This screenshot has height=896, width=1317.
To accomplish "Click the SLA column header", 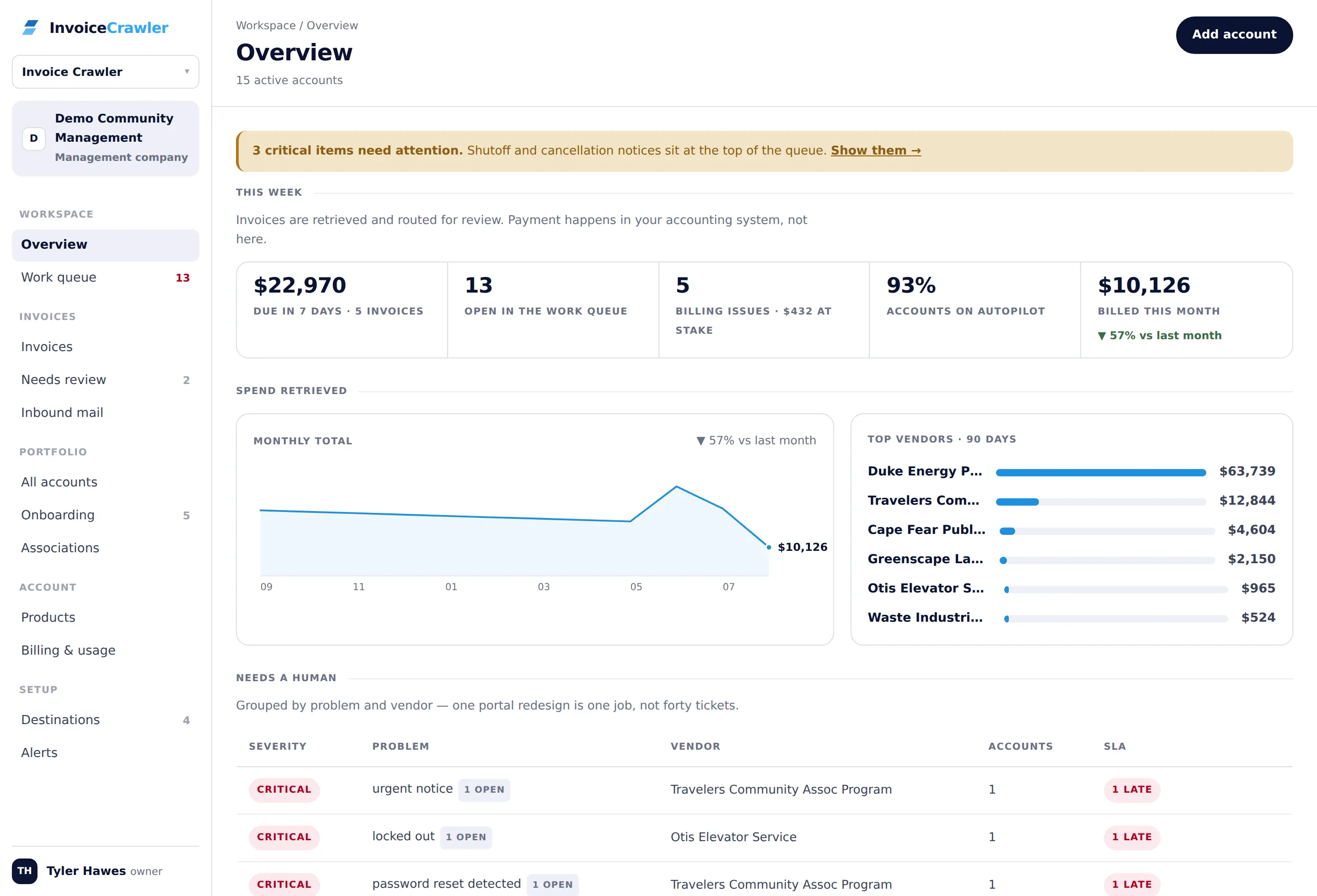I will click(x=1114, y=747).
